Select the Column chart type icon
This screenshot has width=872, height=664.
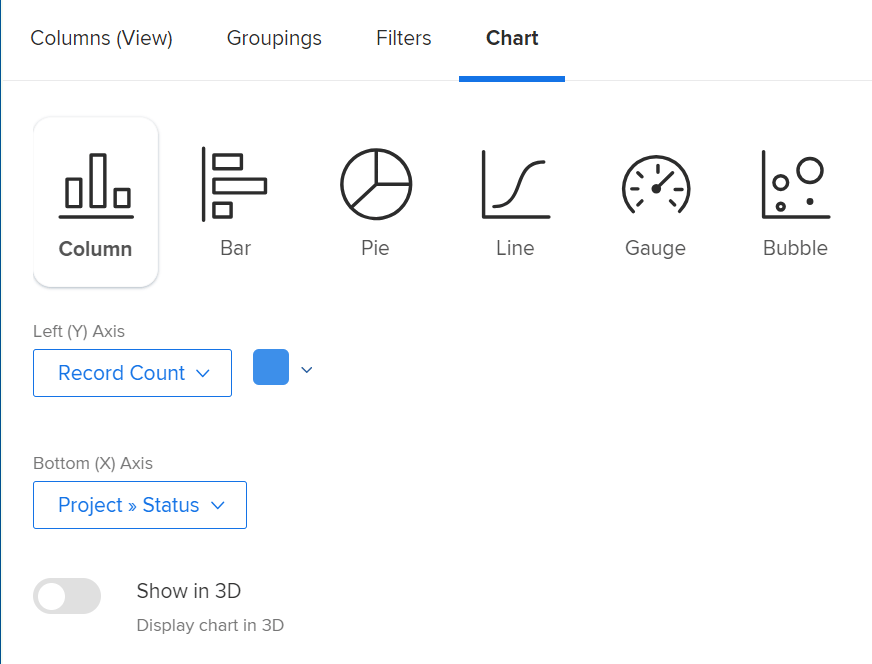tap(95, 185)
